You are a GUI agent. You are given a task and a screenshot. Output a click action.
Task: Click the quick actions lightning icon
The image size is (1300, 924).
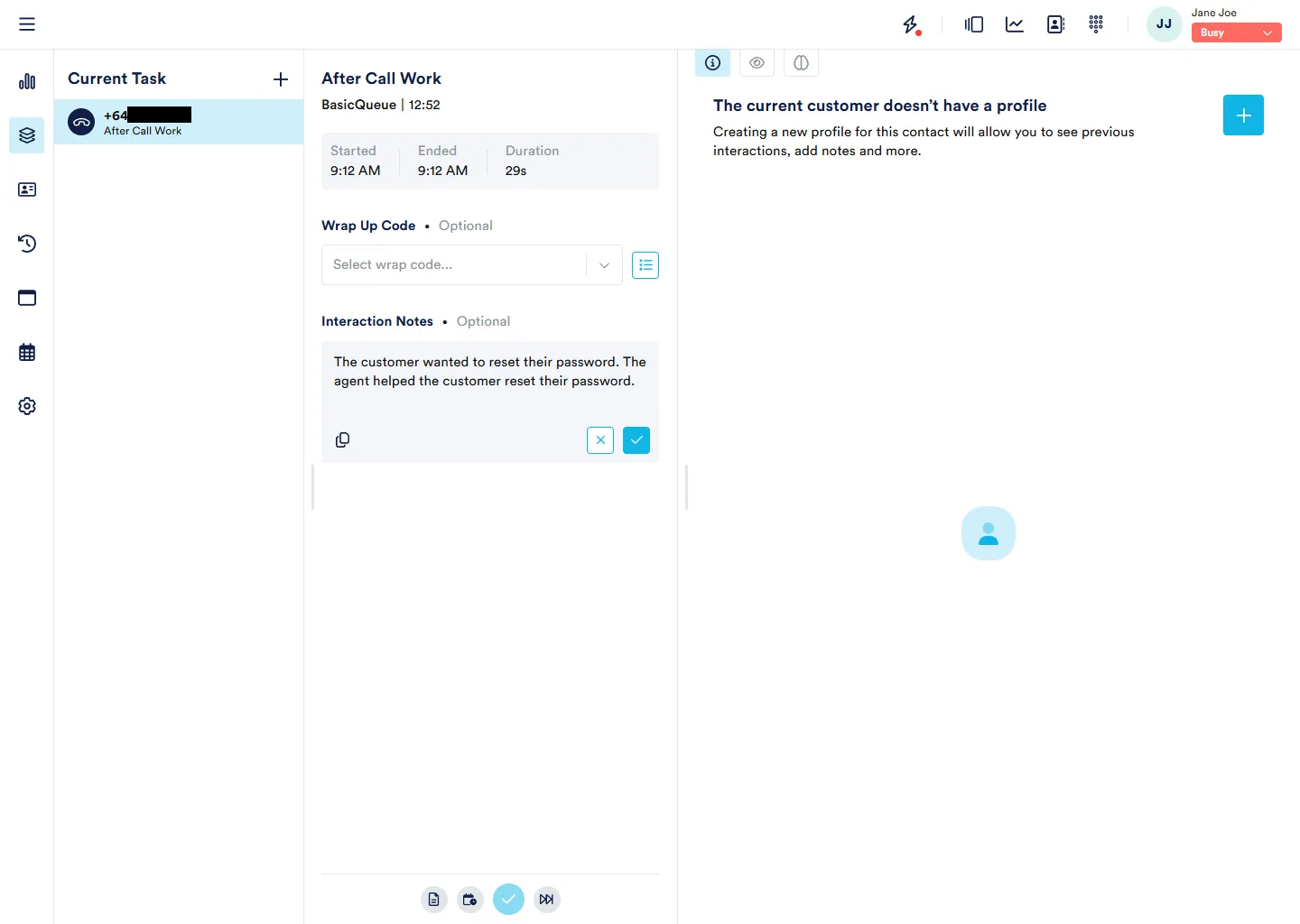point(912,24)
